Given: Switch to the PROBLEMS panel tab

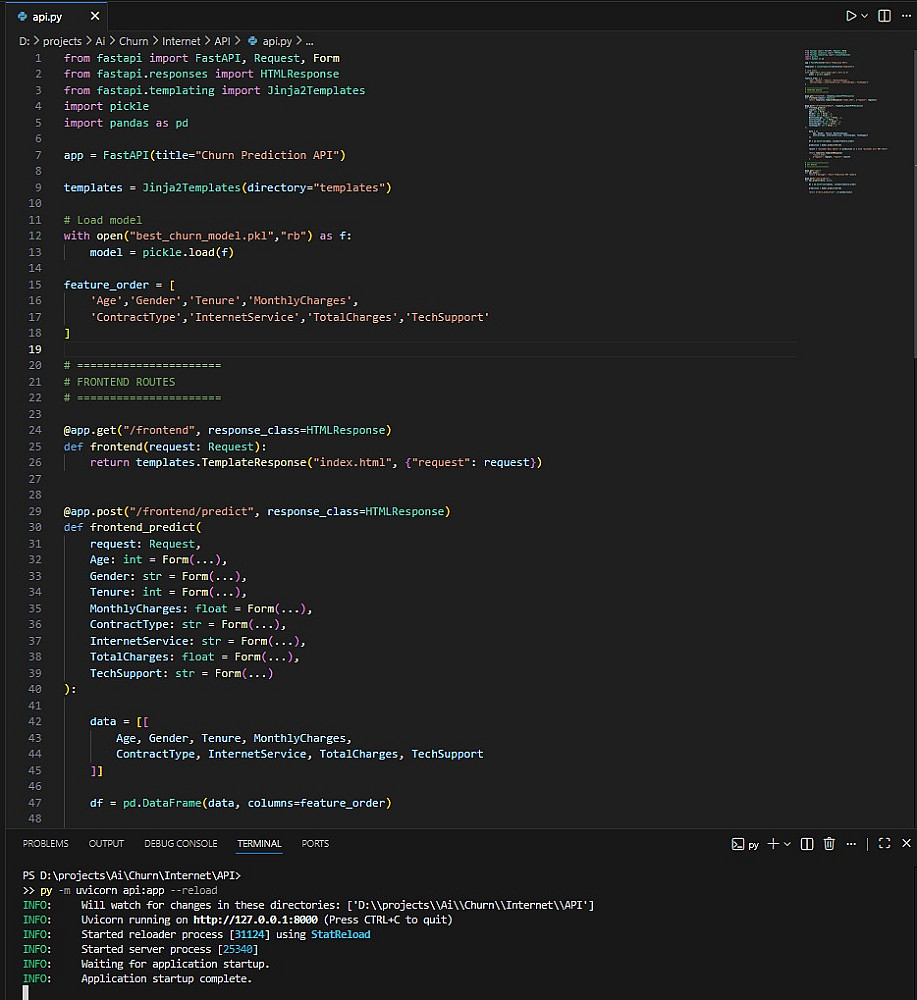Looking at the screenshot, I should [46, 844].
